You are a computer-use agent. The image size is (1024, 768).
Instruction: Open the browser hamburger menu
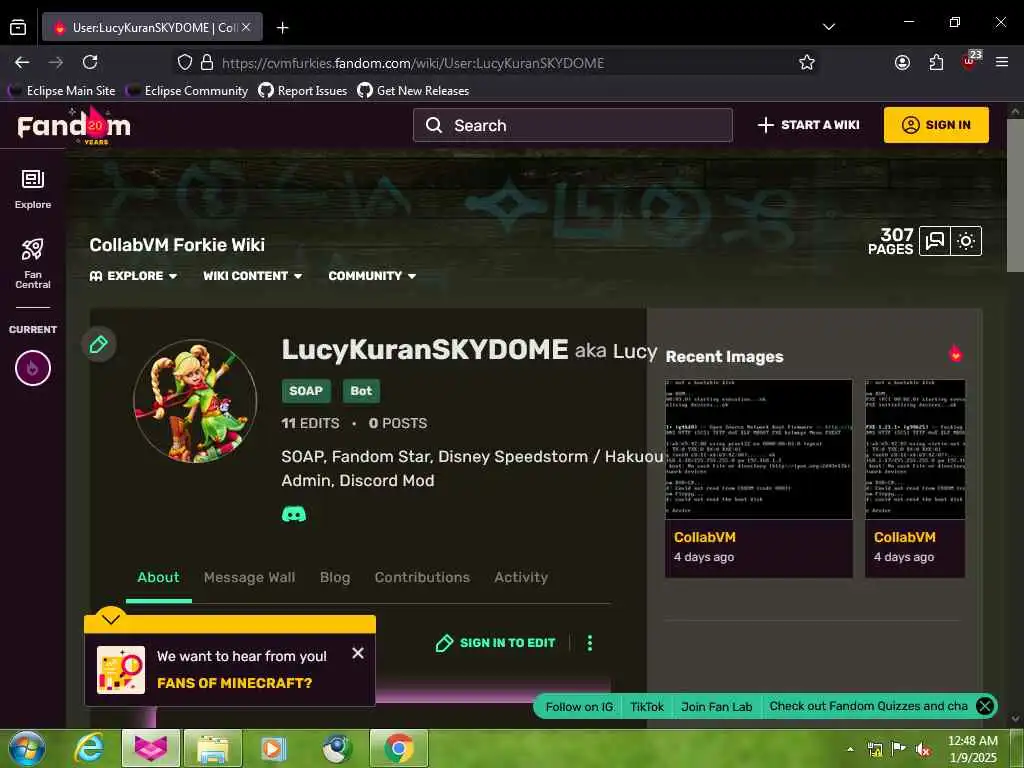pyautogui.click(x=1002, y=63)
